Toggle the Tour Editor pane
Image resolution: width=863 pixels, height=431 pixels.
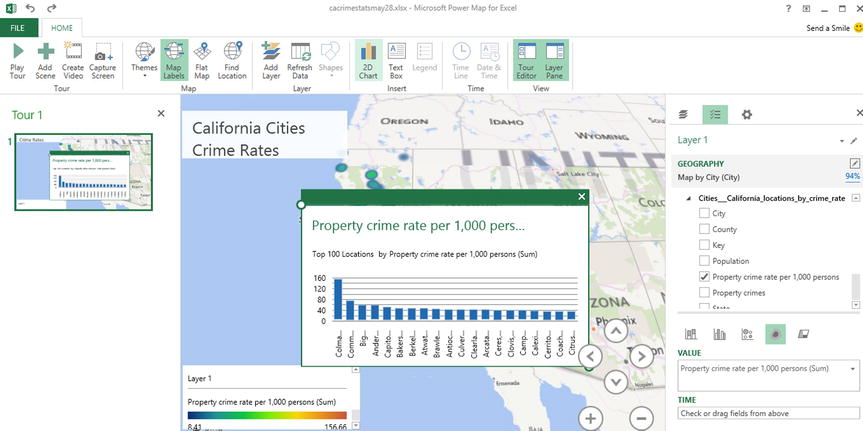coord(527,61)
